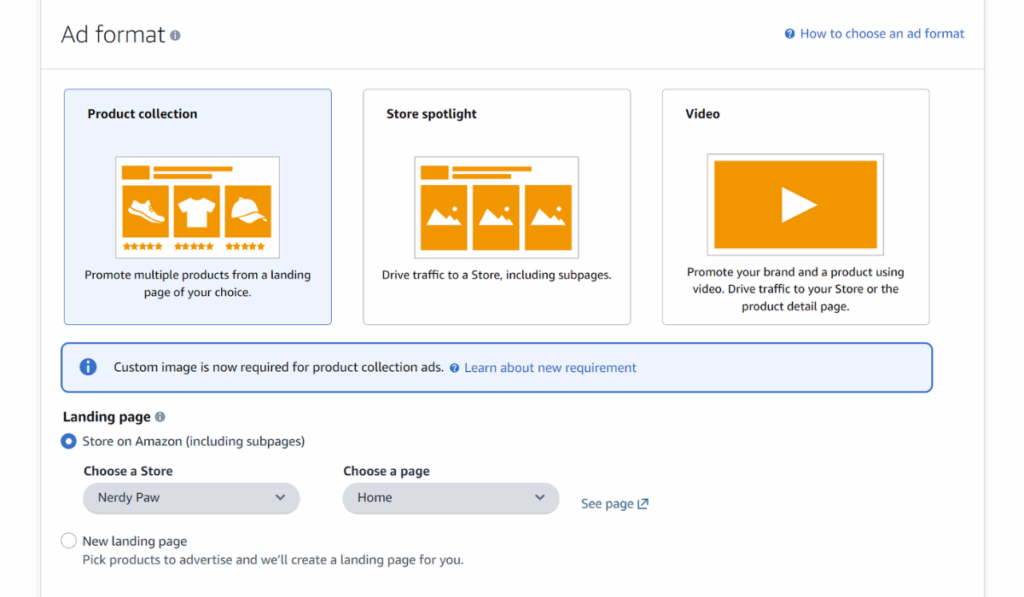Click the See page external link
Image resolution: width=1024 pixels, height=597 pixels.
tap(614, 504)
